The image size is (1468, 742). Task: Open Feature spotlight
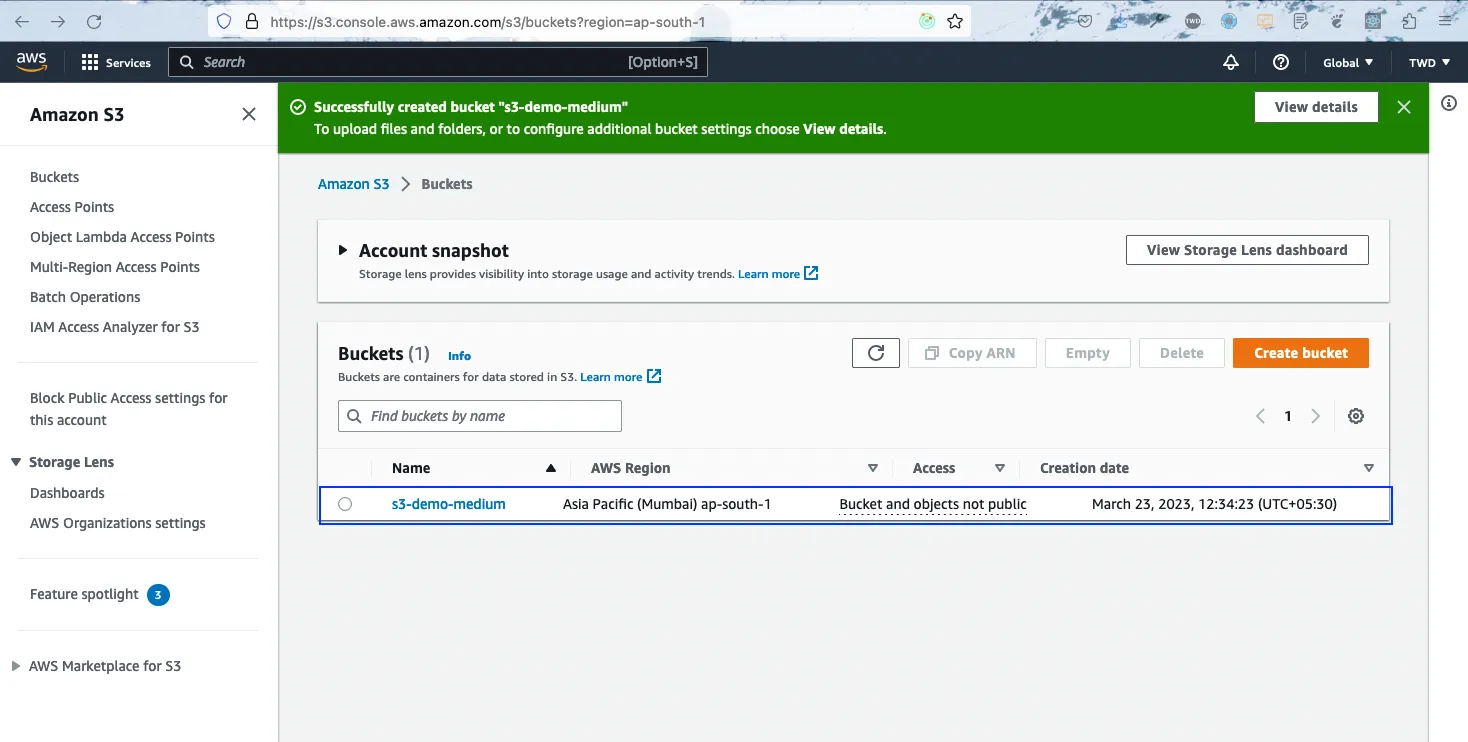pos(85,594)
